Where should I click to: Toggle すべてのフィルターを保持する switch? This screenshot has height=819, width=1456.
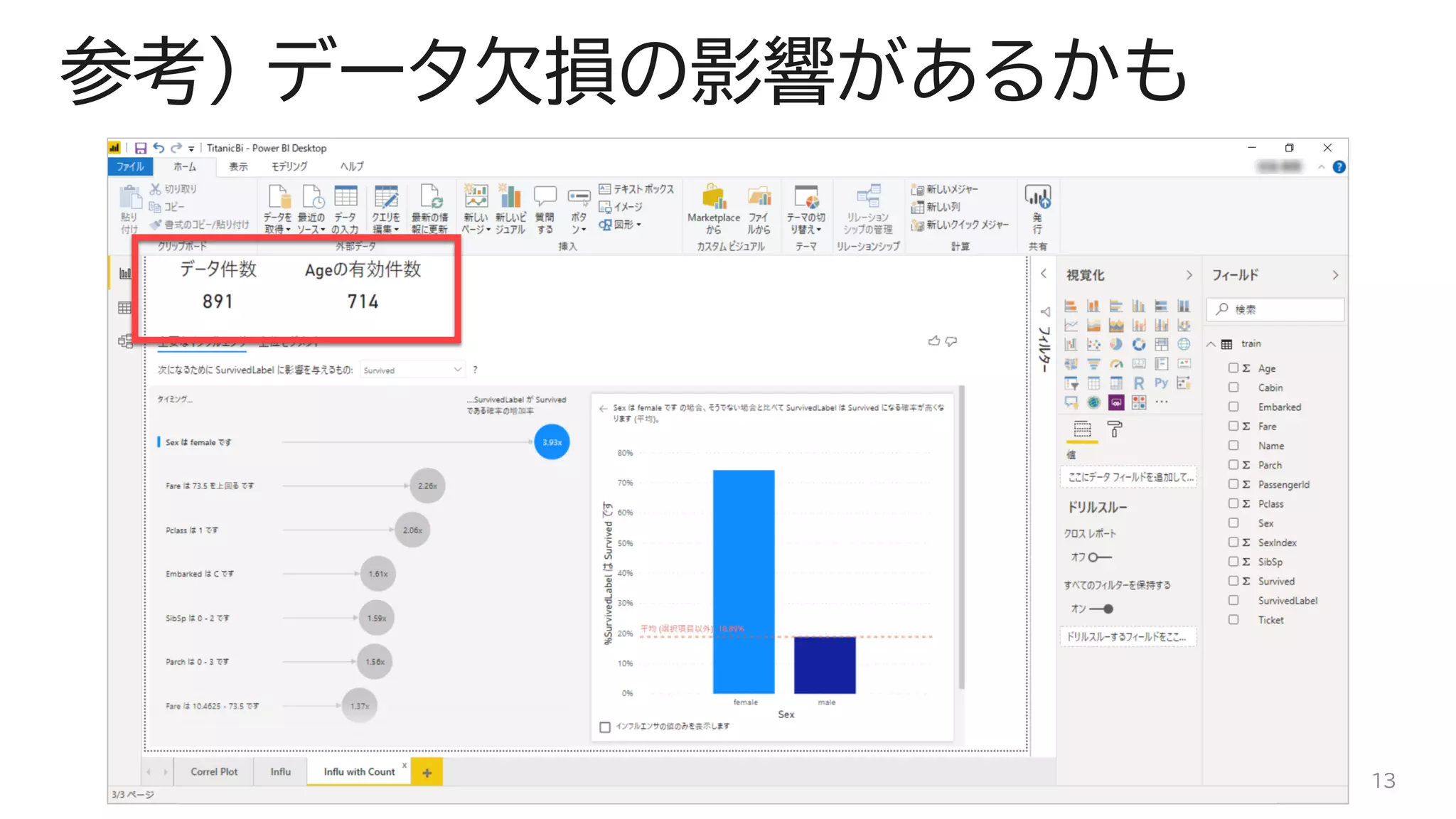(x=1101, y=609)
